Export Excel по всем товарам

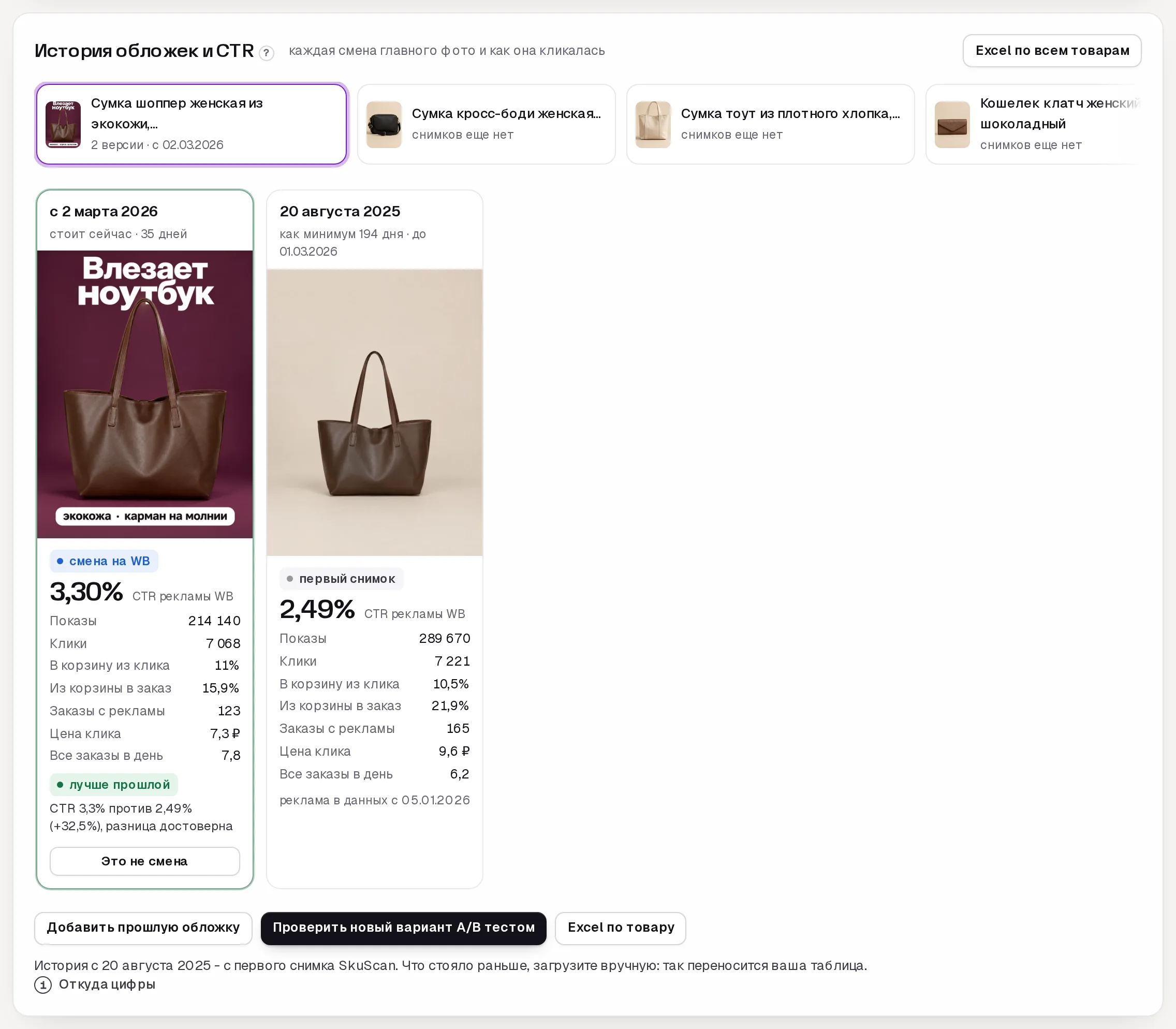point(1052,51)
